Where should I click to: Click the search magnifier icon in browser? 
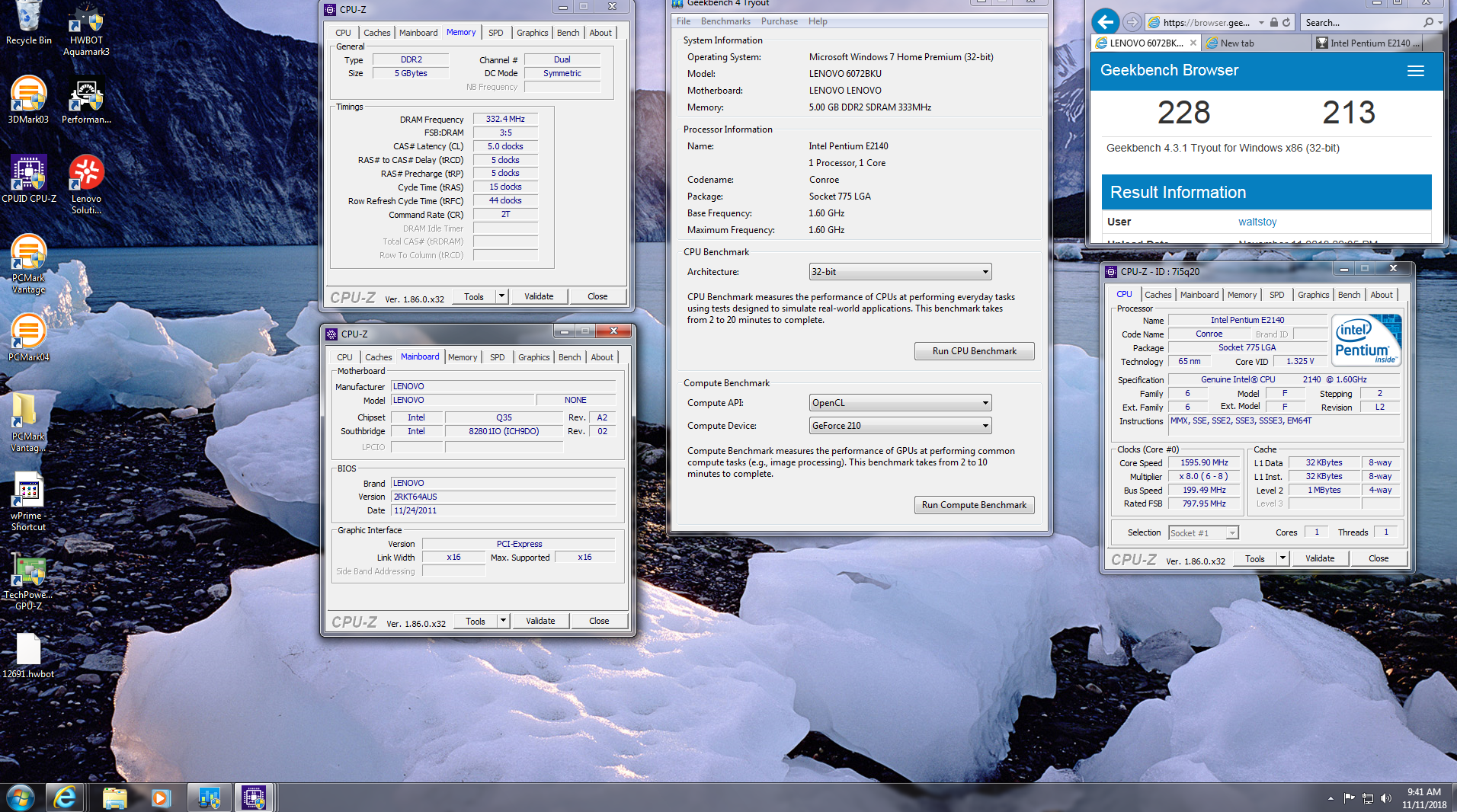pyautogui.click(x=1428, y=22)
